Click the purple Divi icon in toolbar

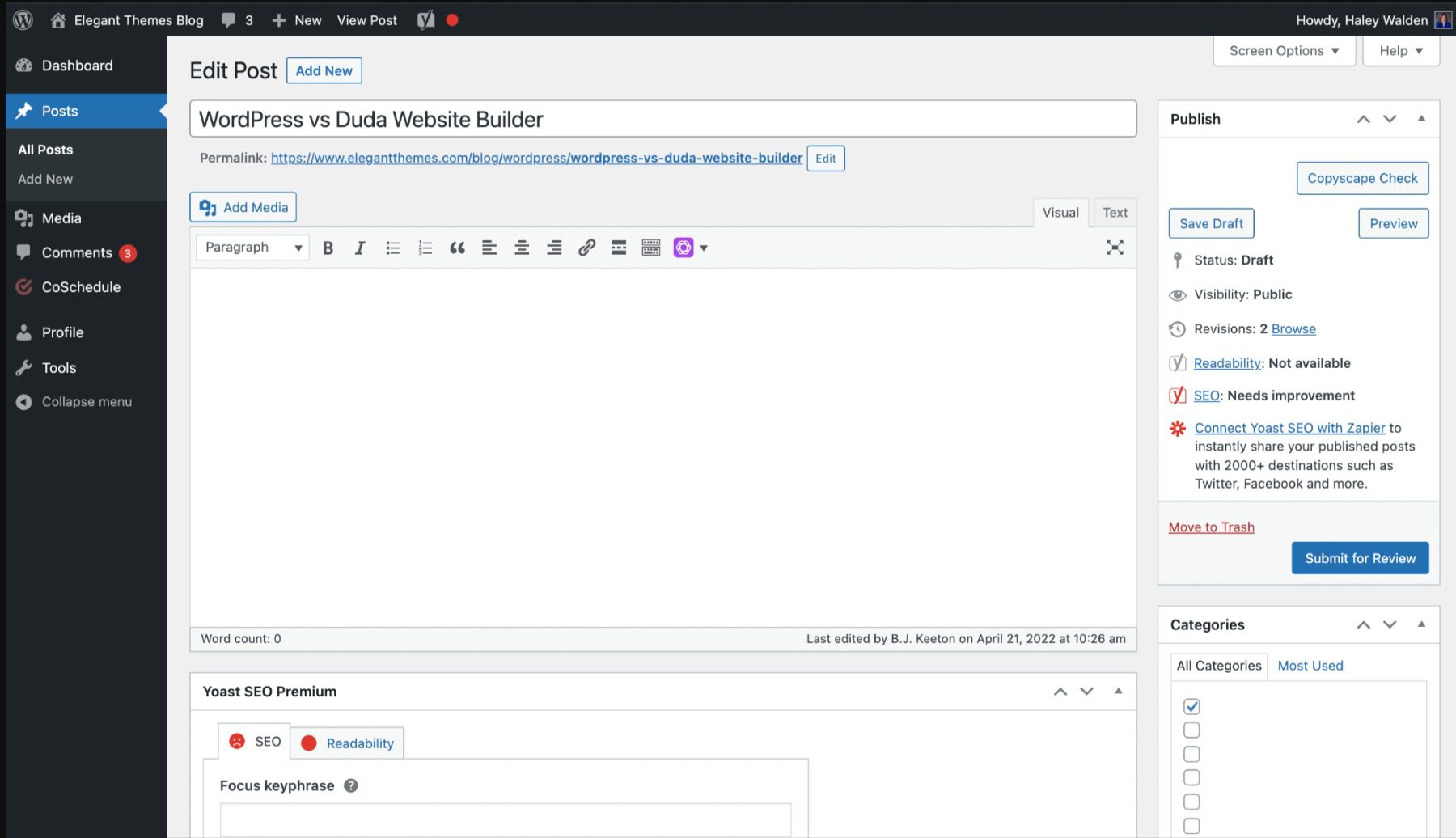point(684,248)
